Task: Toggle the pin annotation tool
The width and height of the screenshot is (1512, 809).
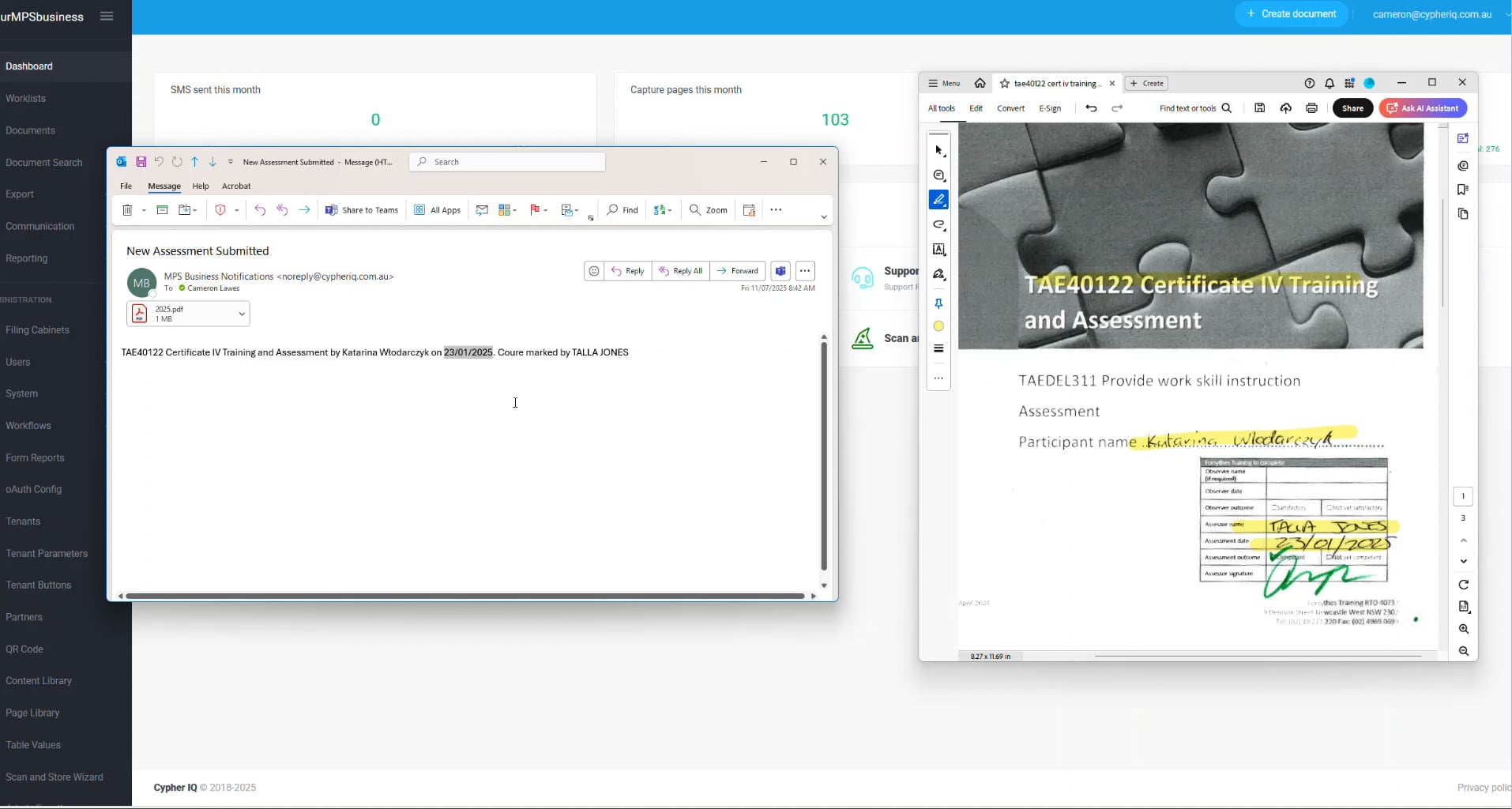Action: tap(938, 303)
